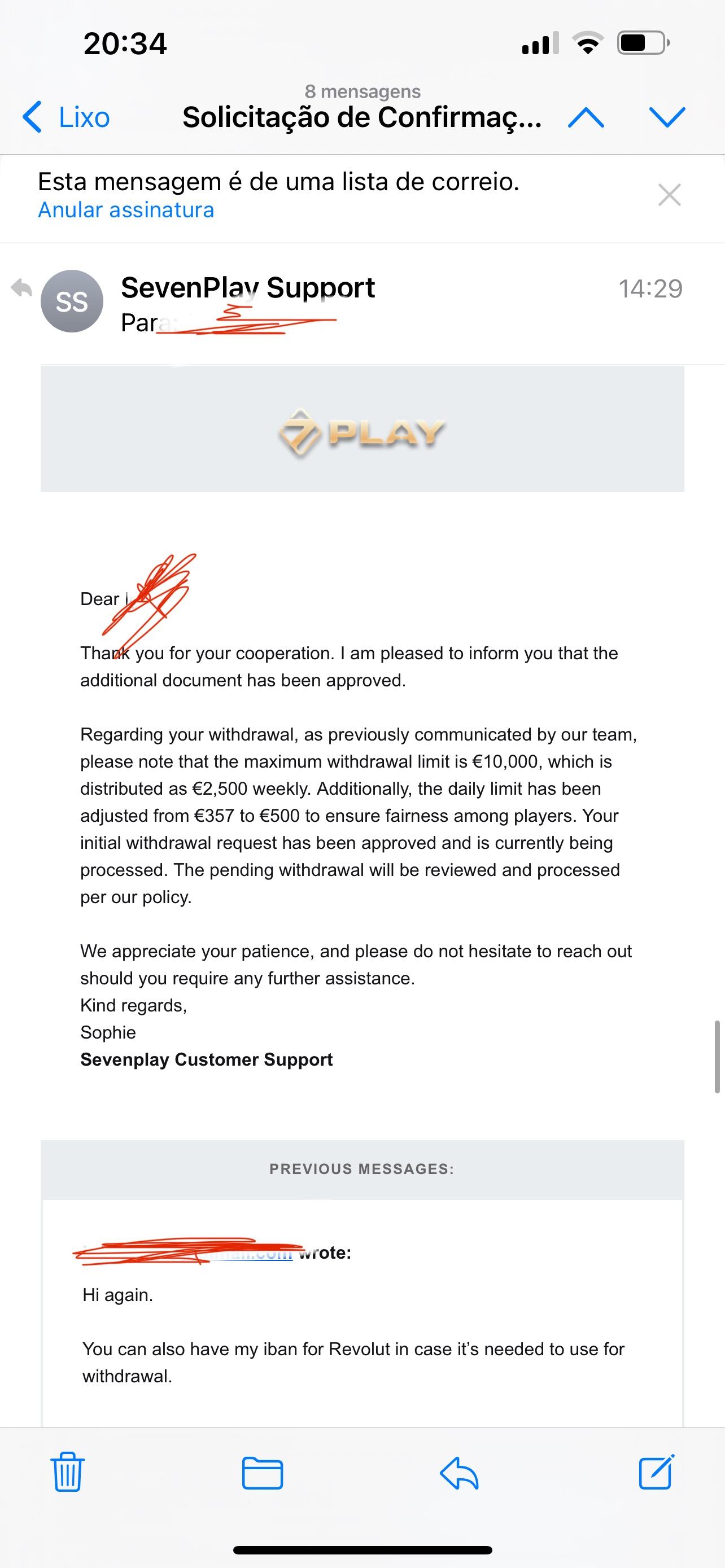The width and height of the screenshot is (725, 1568).
Task: Open the move-to-folder icon
Action: pyautogui.click(x=263, y=1474)
